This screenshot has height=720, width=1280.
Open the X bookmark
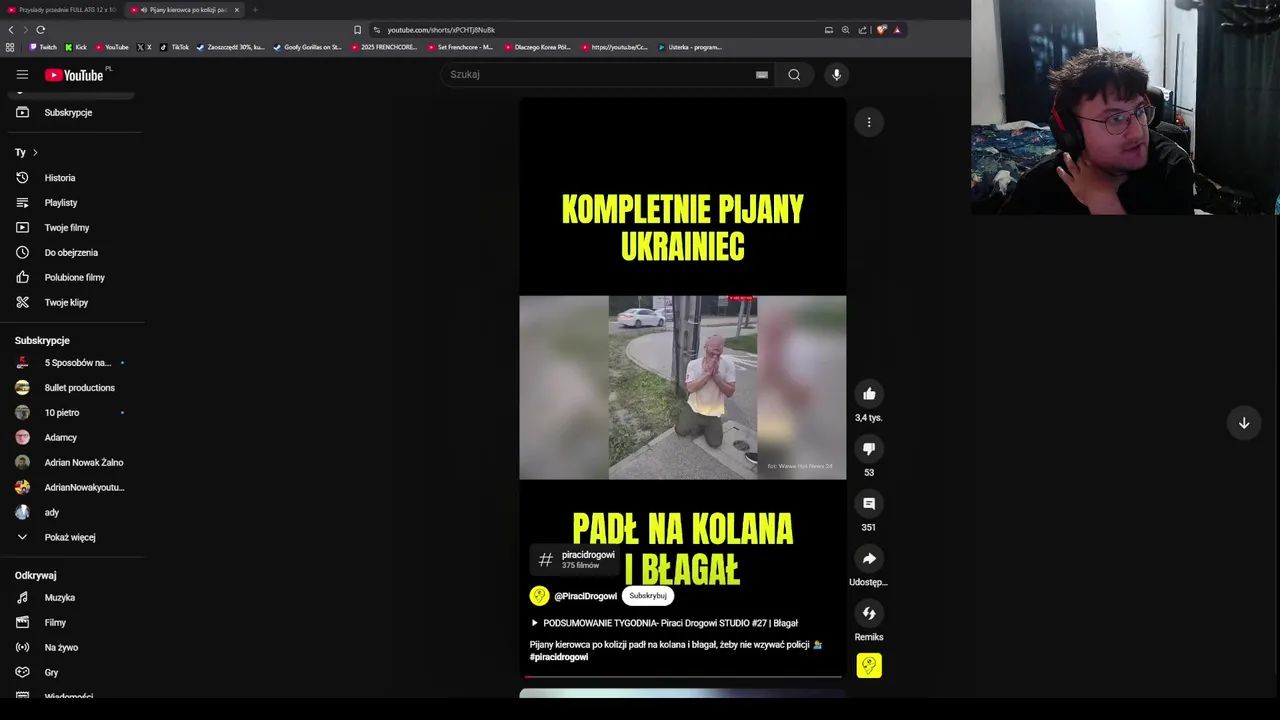click(144, 47)
